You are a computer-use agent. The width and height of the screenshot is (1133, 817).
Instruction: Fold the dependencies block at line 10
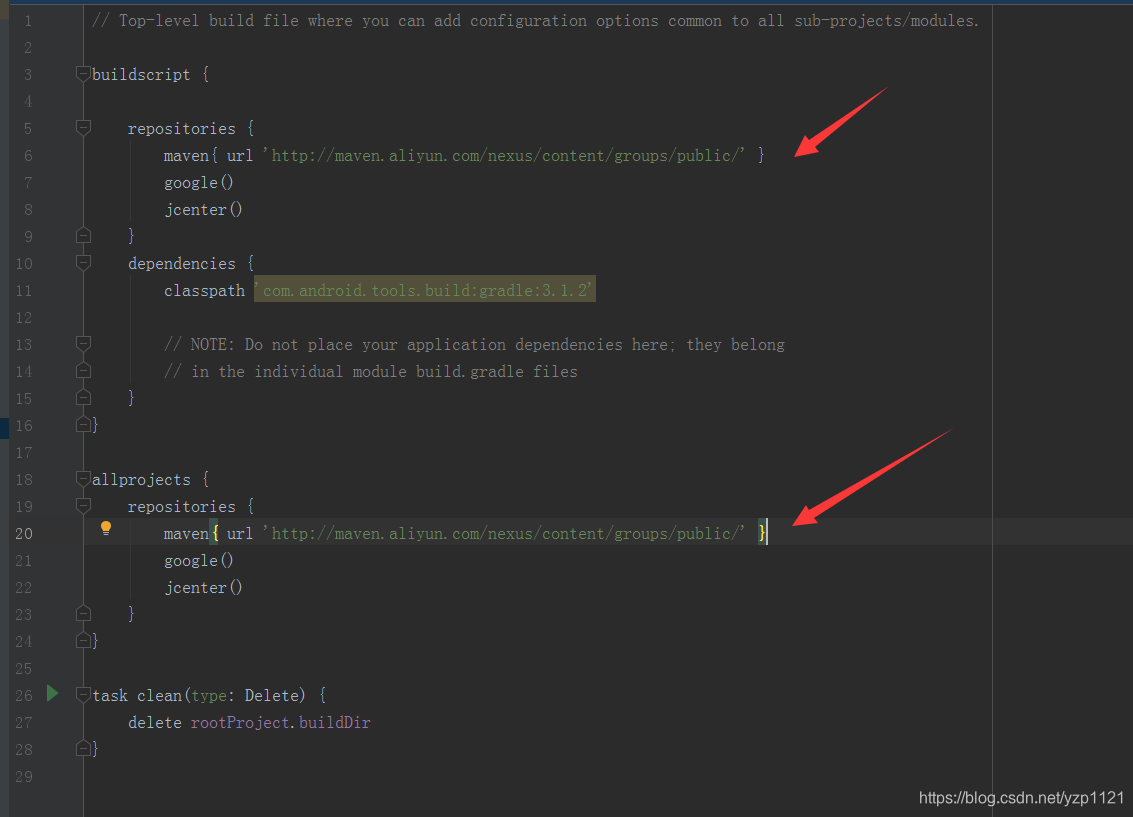point(83,263)
